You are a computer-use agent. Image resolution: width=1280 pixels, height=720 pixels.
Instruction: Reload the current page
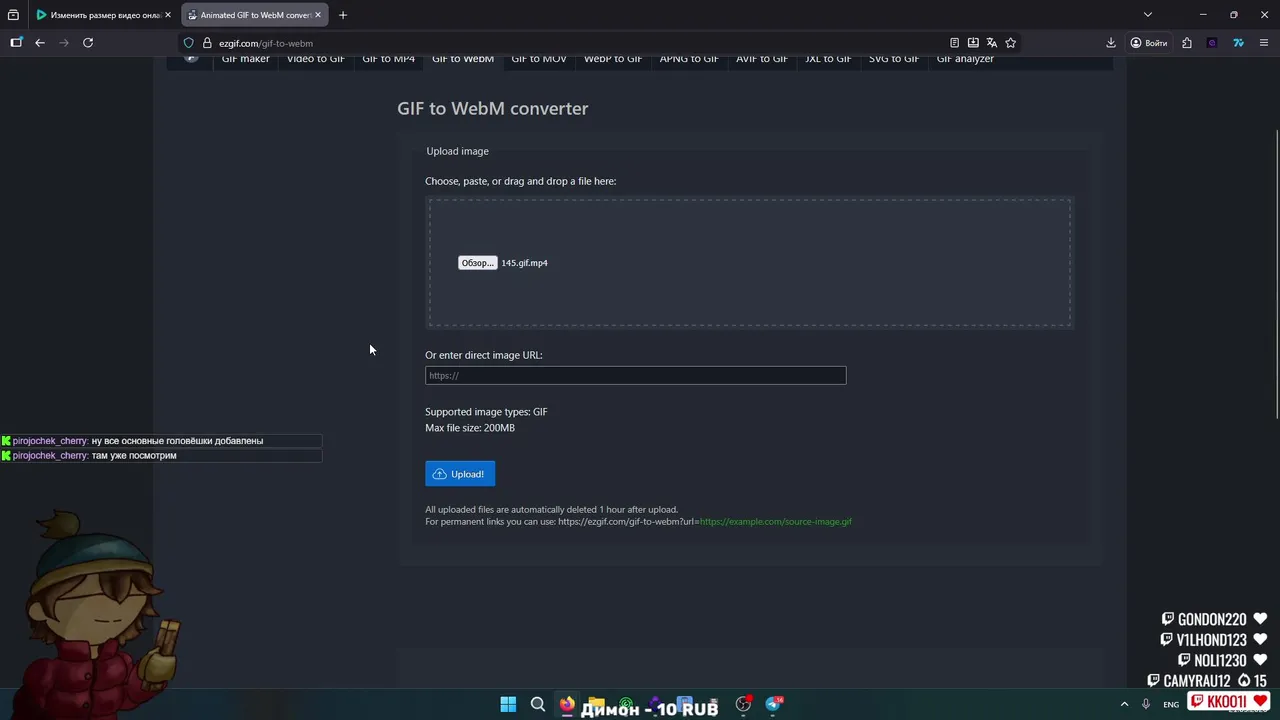pos(88,43)
